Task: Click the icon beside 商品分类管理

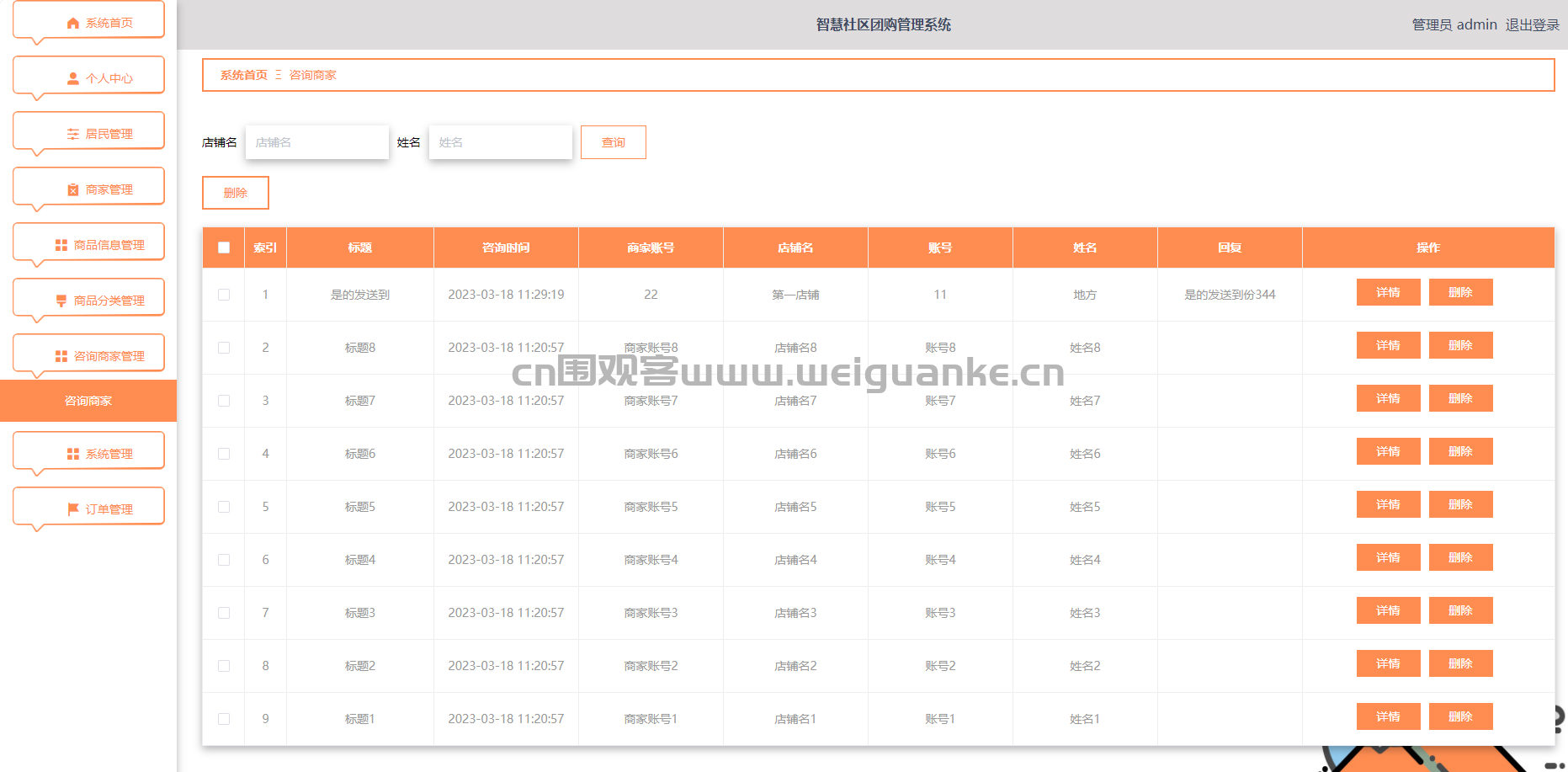Action: 61,301
